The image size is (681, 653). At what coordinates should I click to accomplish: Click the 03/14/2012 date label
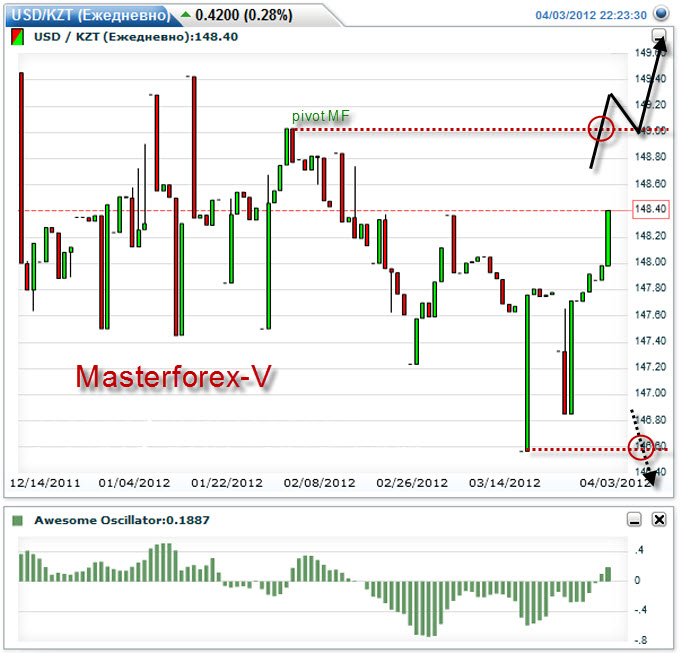505,483
